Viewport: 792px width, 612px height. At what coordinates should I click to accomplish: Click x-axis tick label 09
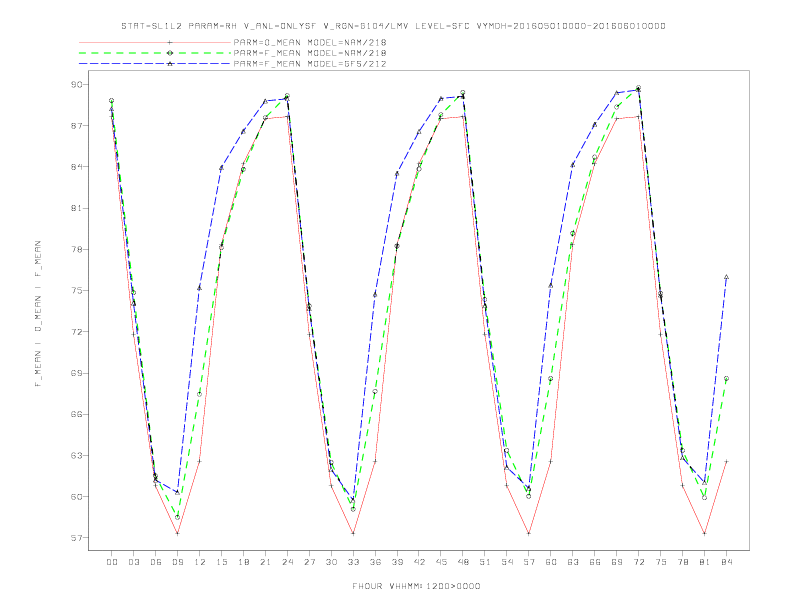click(177, 562)
